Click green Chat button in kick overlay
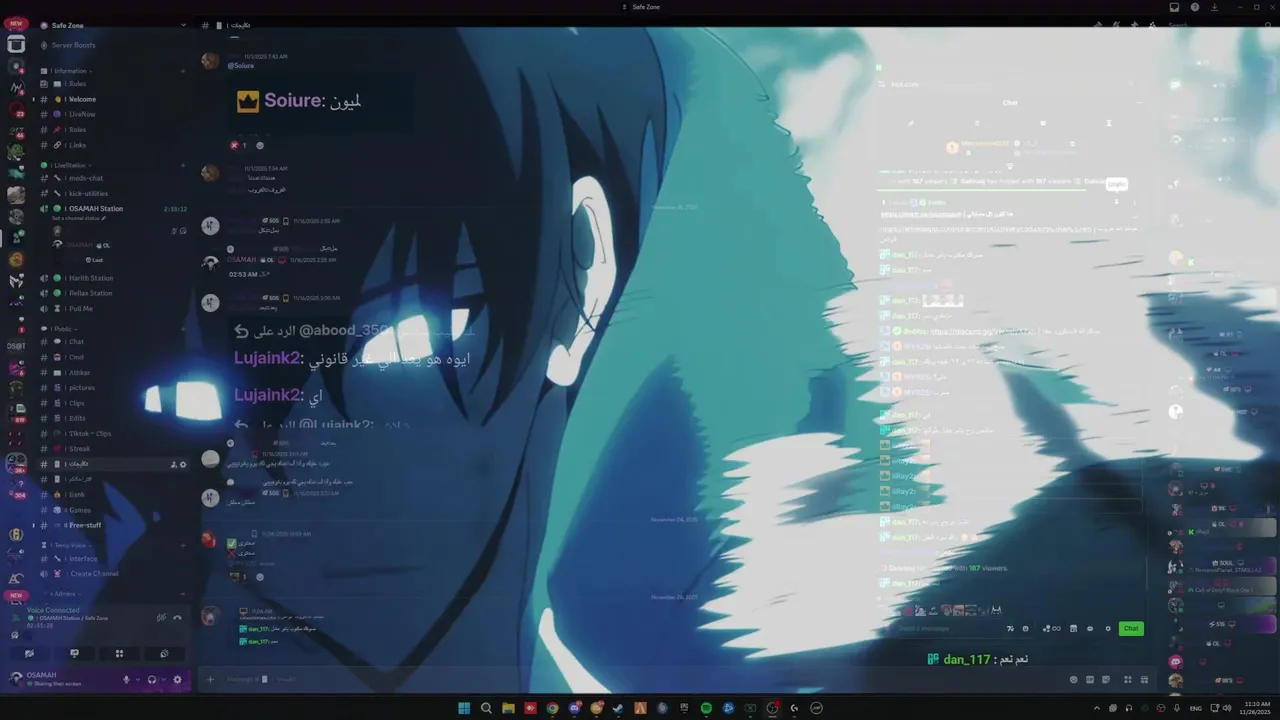The width and height of the screenshot is (1280, 720). click(x=1131, y=629)
